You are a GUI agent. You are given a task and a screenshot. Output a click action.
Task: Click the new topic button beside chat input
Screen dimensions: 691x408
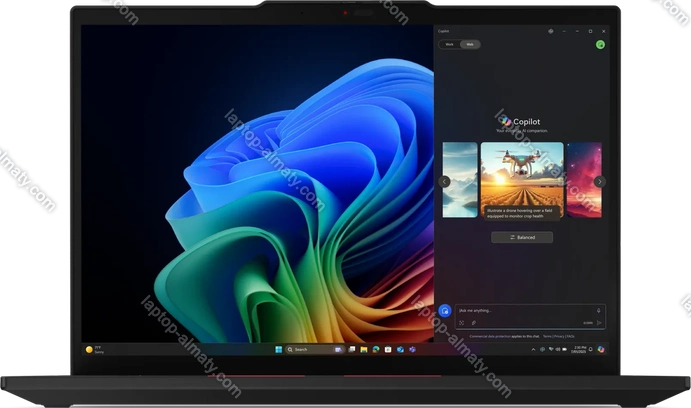pos(444,311)
